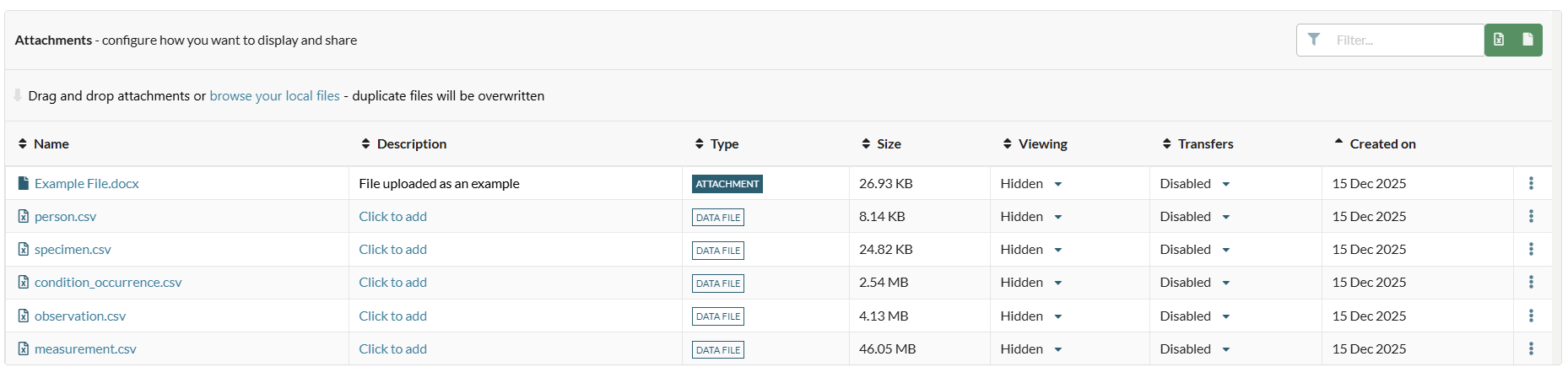
Task: Click the funnel filter icon
Action: click(x=1314, y=40)
